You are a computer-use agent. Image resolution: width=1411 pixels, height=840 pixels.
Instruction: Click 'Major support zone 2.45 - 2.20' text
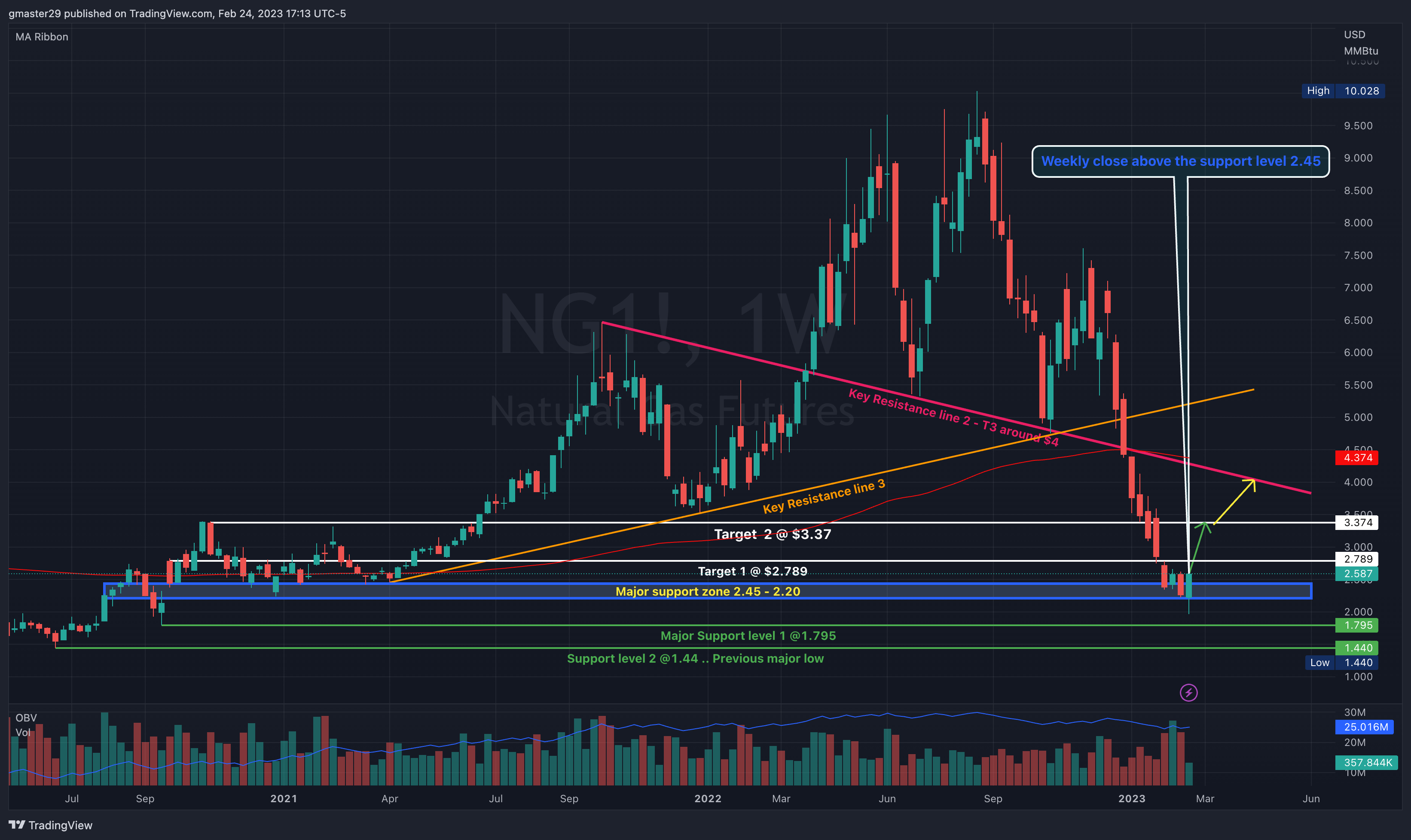(708, 591)
